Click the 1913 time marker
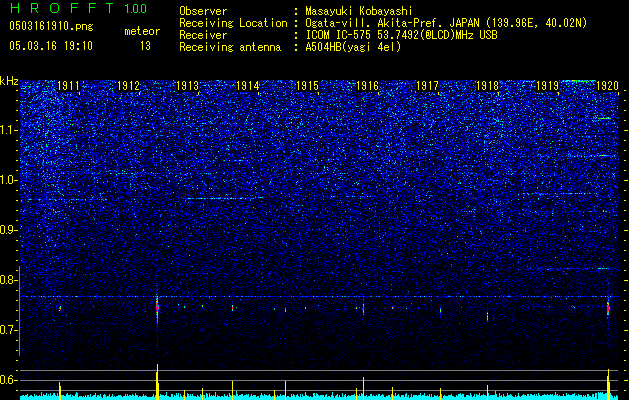This screenshot has height=400, width=629. pyautogui.click(x=188, y=86)
